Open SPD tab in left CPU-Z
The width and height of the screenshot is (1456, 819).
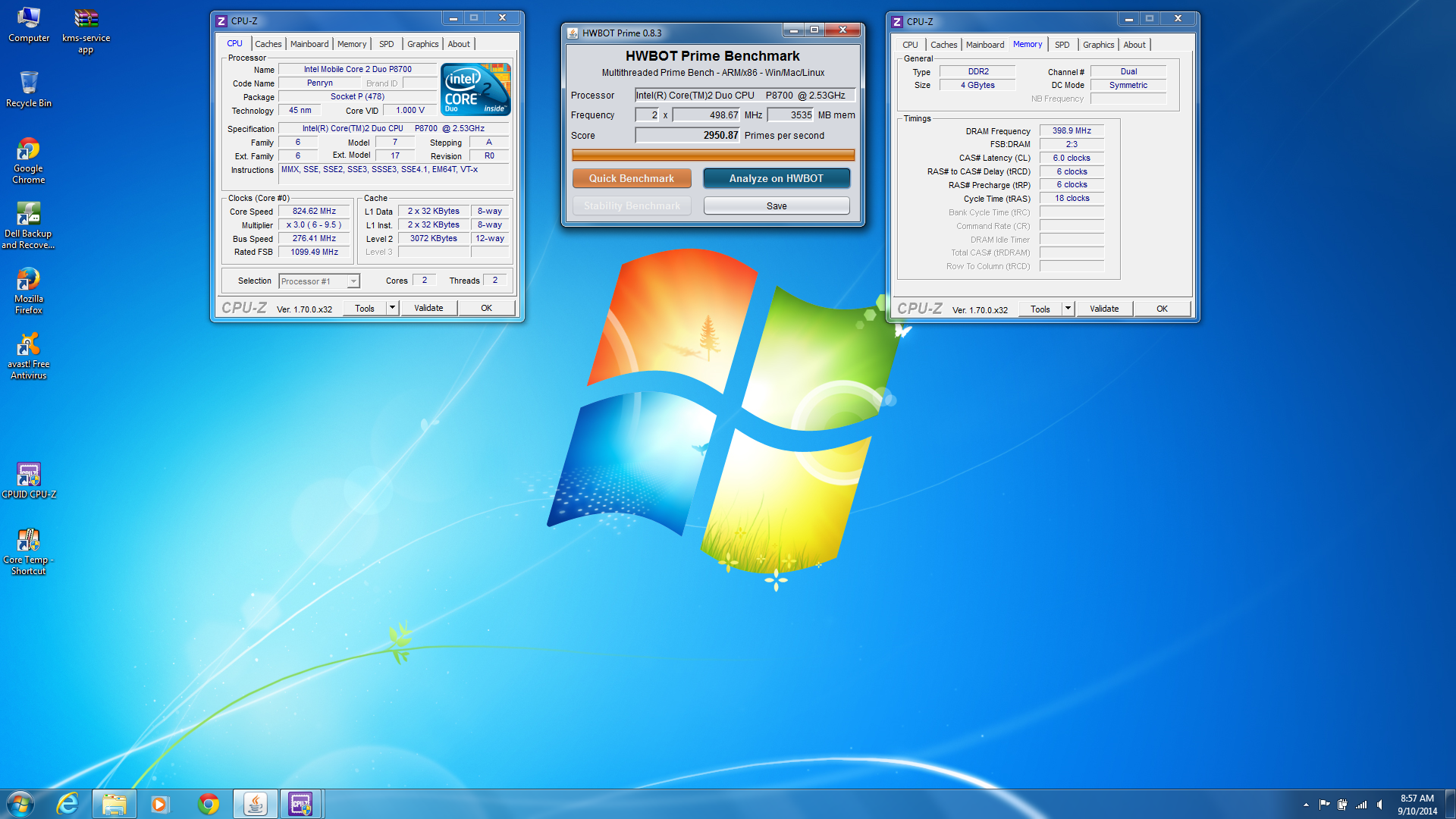pos(386,44)
